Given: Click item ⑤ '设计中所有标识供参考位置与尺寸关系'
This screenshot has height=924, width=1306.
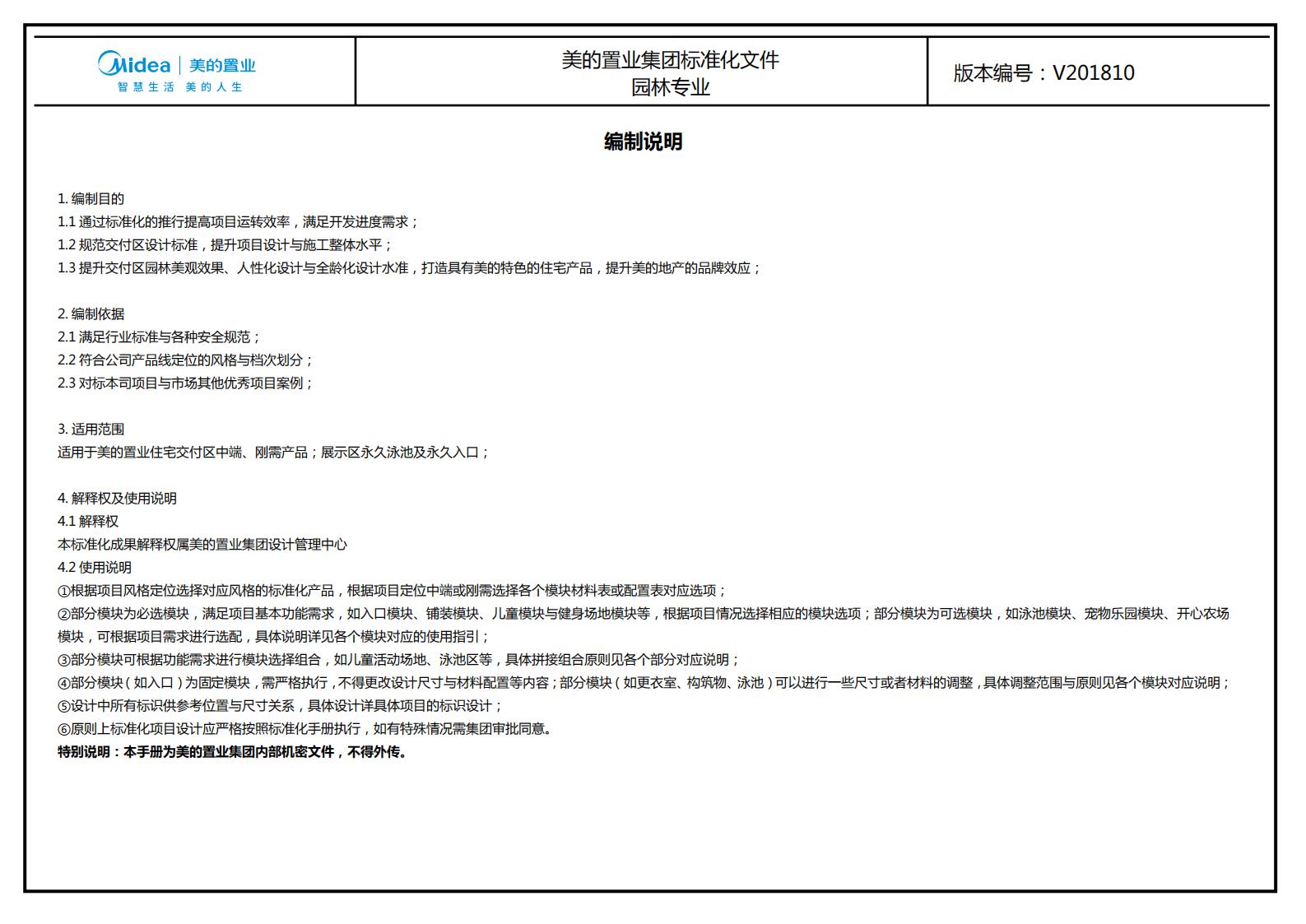Looking at the screenshot, I should tap(281, 705).
